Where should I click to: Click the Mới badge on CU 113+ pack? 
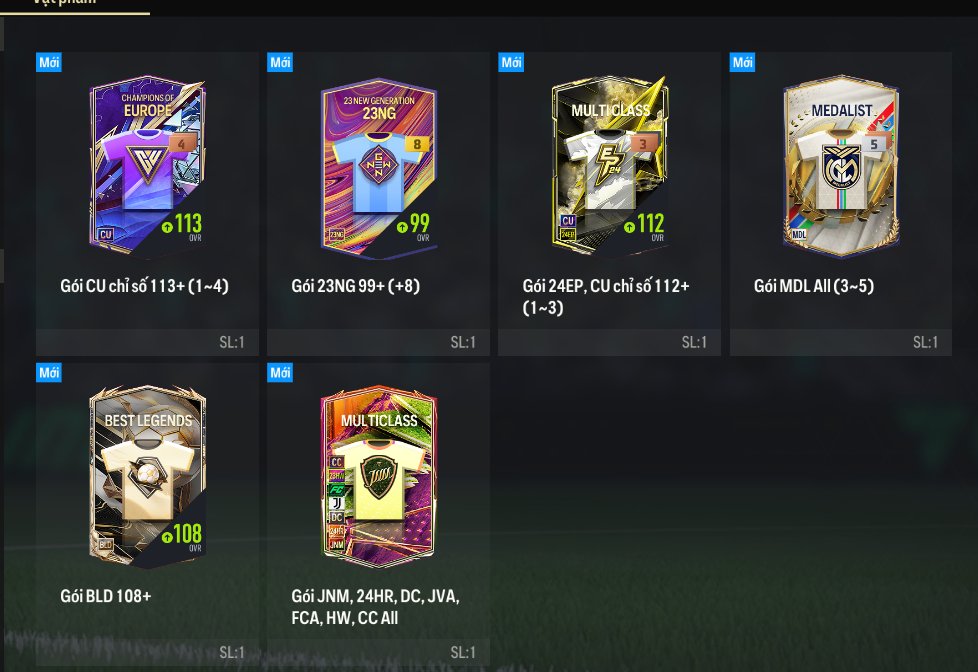49,62
